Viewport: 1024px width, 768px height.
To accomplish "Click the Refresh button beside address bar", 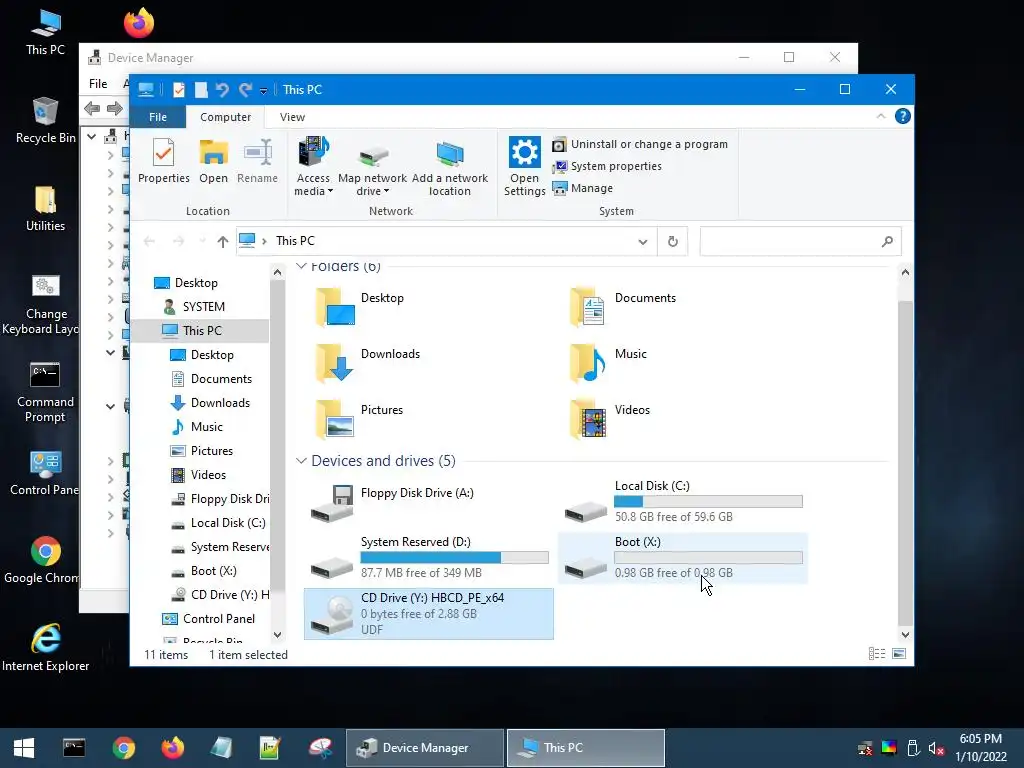I will point(673,242).
